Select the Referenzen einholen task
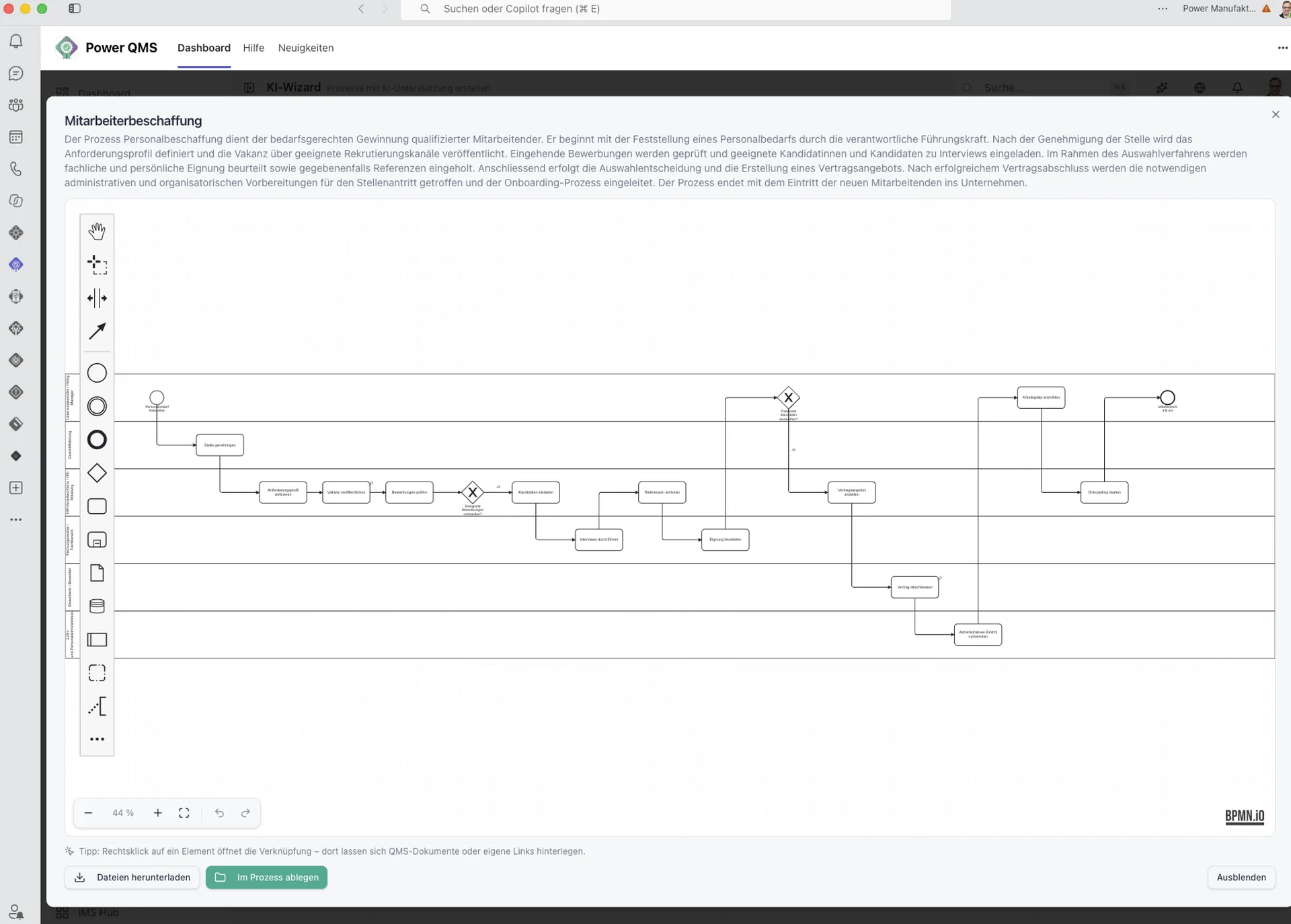This screenshot has height=924, width=1291. (x=662, y=492)
